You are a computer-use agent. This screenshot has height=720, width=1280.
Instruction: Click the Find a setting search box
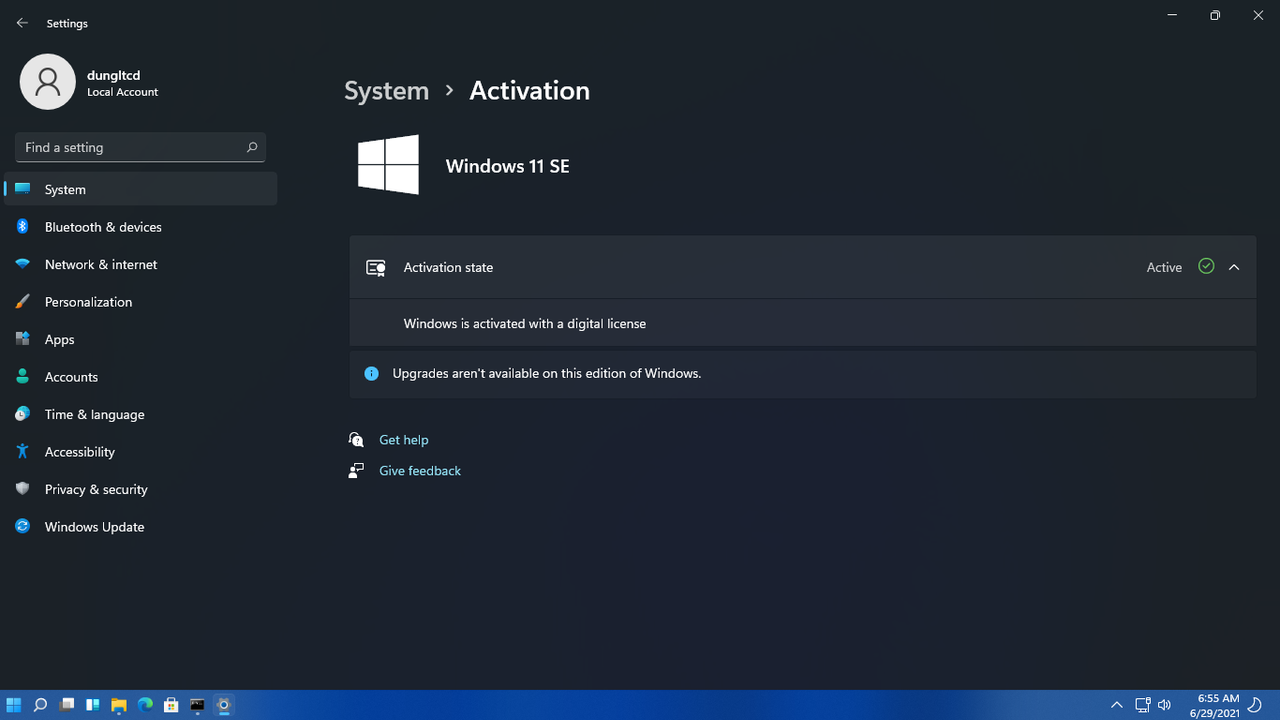point(140,147)
